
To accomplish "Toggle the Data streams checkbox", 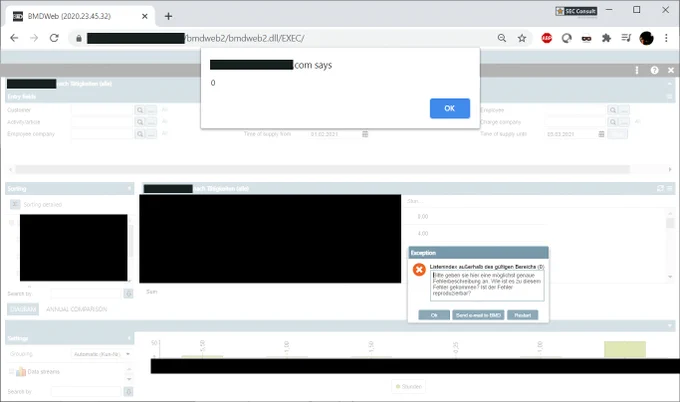I will coord(12,372).
